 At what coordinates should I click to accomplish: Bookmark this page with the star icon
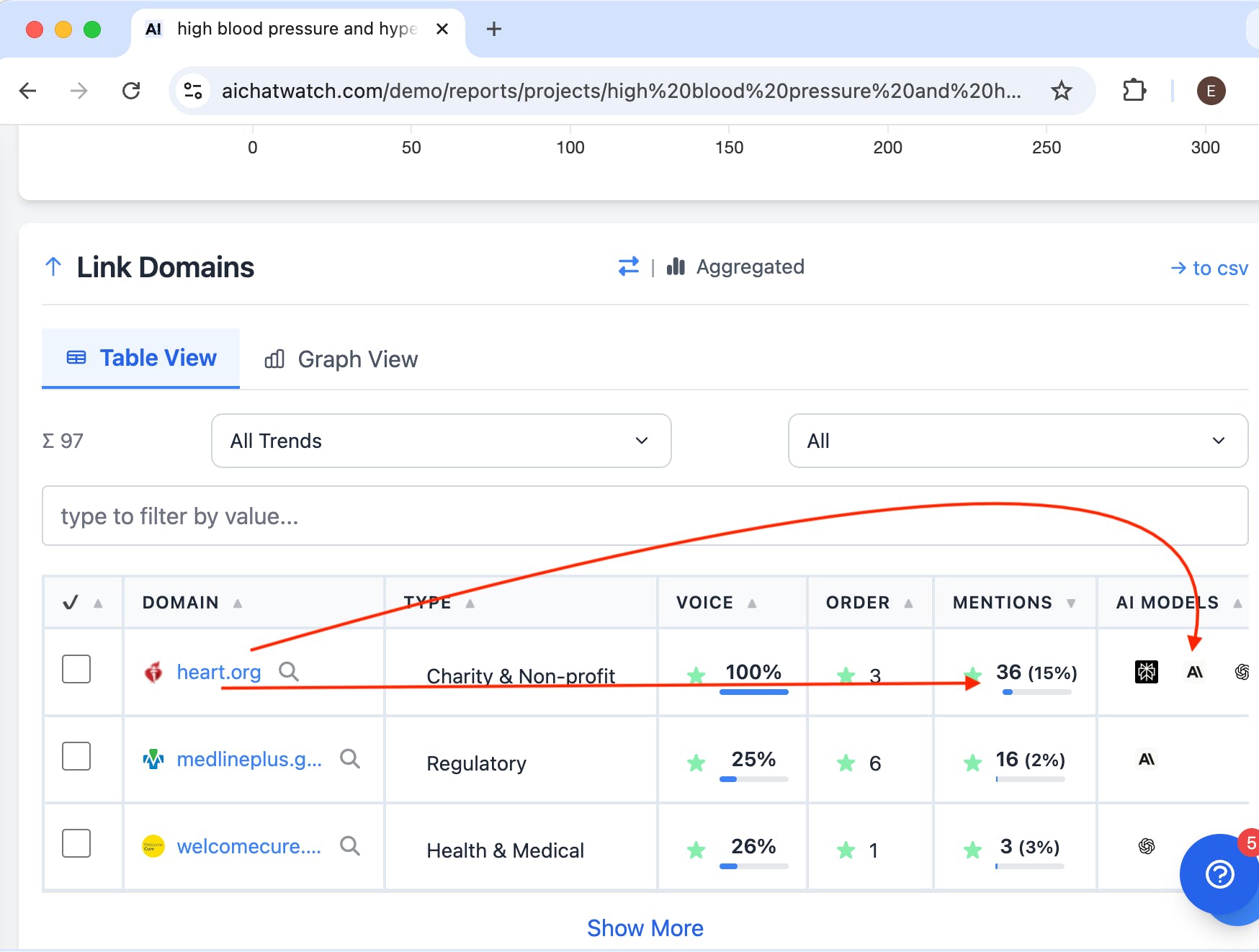(x=1061, y=91)
